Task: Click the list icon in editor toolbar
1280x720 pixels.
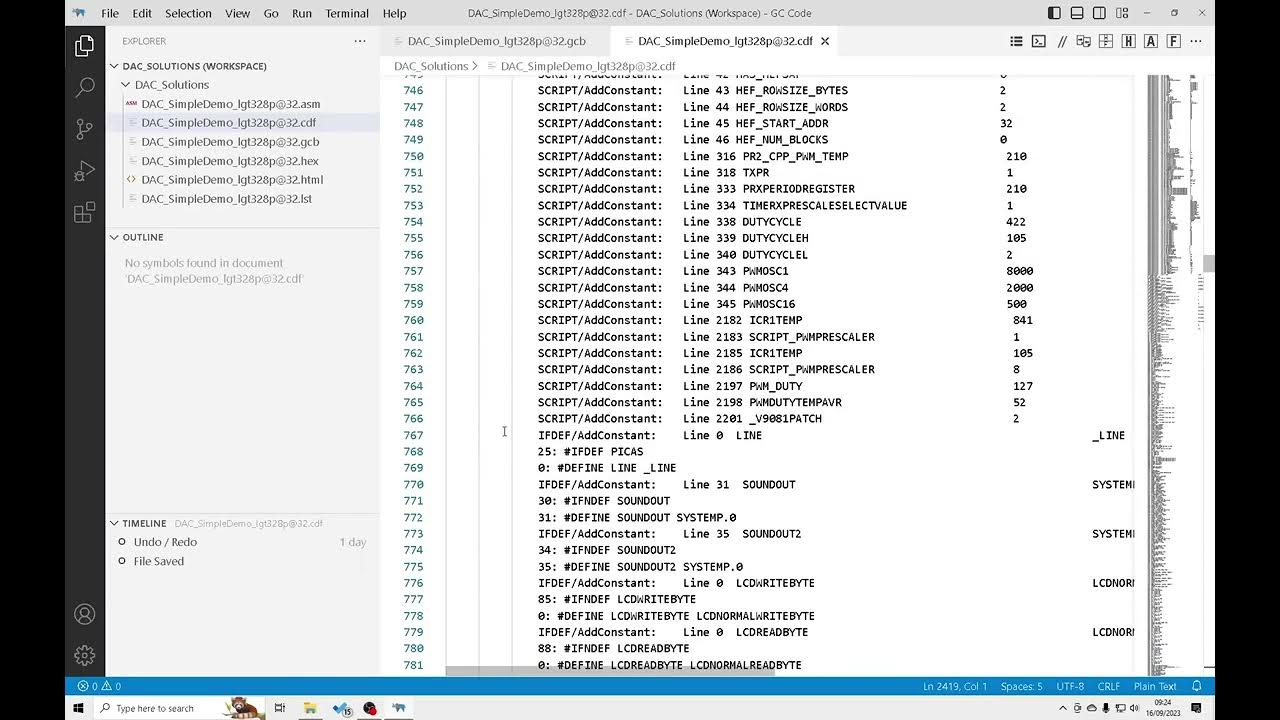Action: [x=1016, y=41]
